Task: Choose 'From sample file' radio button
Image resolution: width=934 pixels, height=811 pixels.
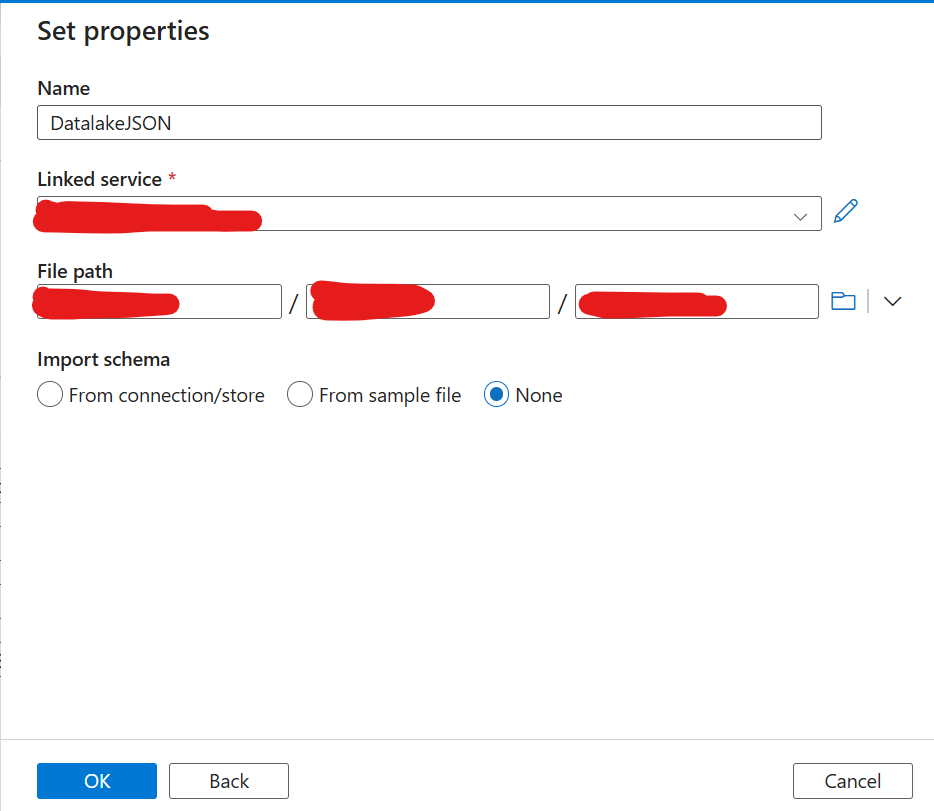Action: (x=300, y=395)
